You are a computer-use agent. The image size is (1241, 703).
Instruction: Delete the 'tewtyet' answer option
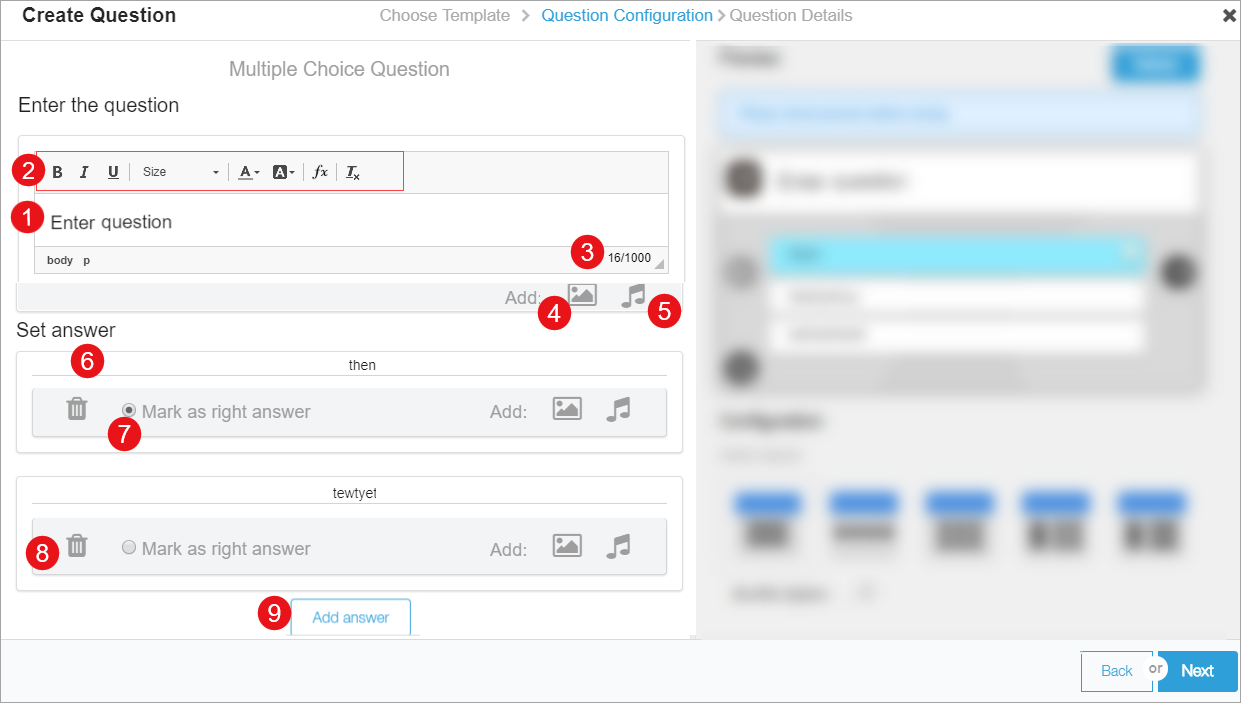[x=77, y=546]
